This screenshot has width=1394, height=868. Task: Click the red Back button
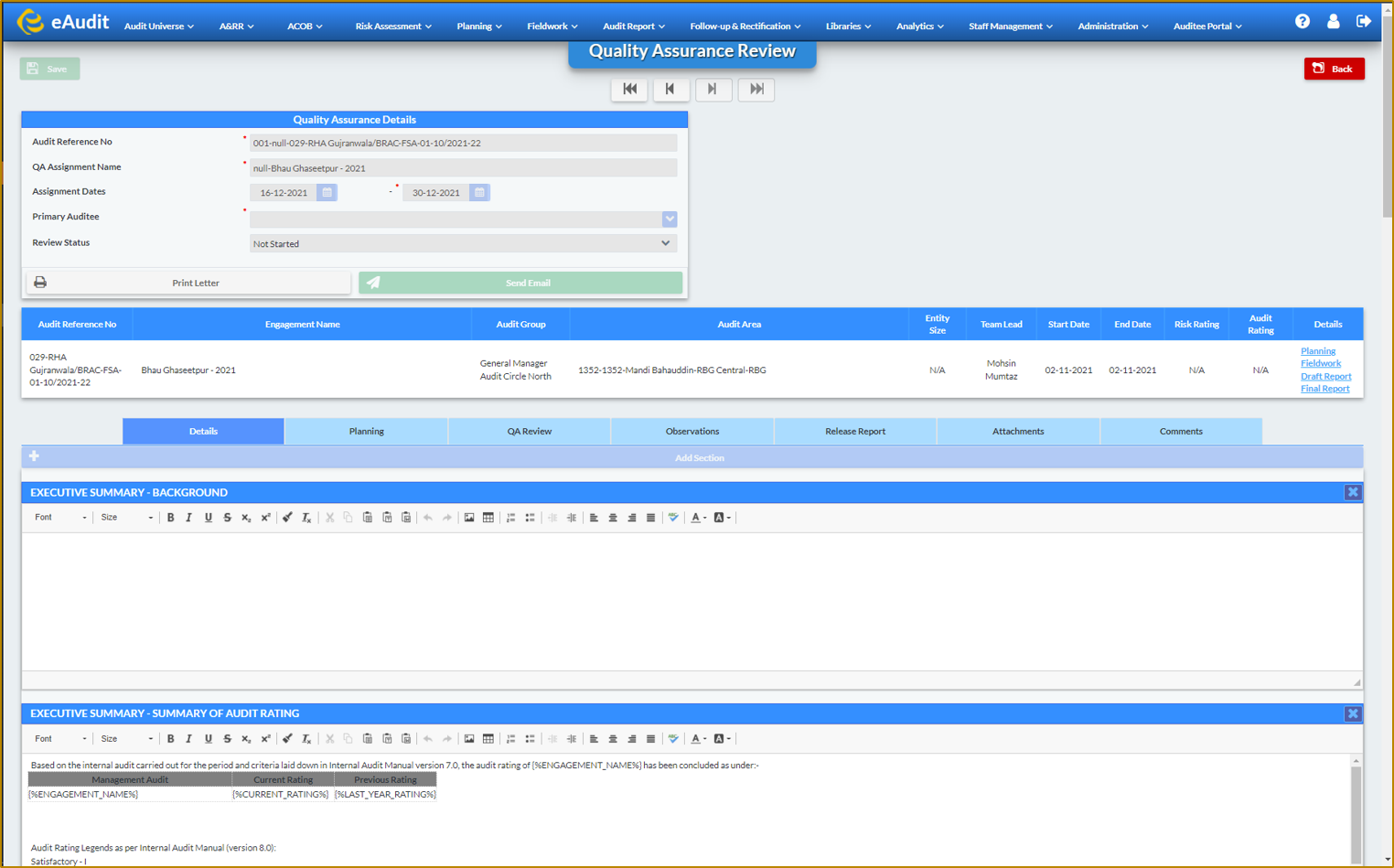(x=1334, y=68)
